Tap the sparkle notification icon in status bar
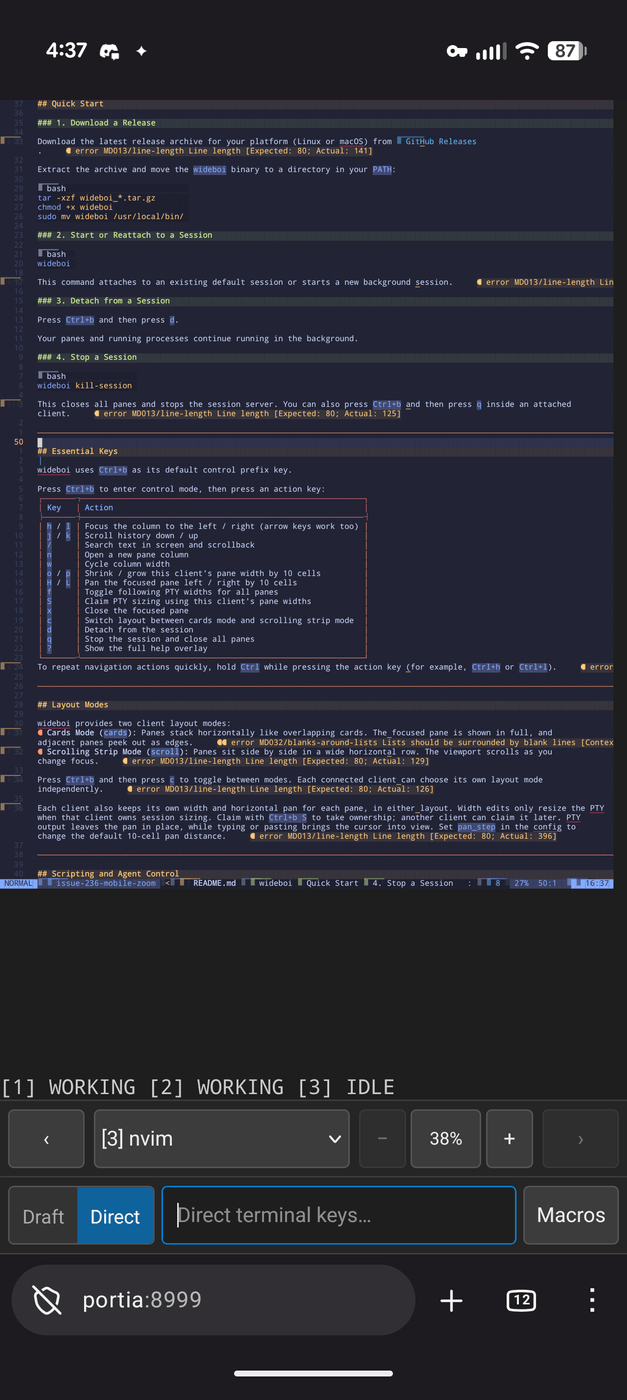Viewport: 627px width, 1400px height. click(141, 50)
